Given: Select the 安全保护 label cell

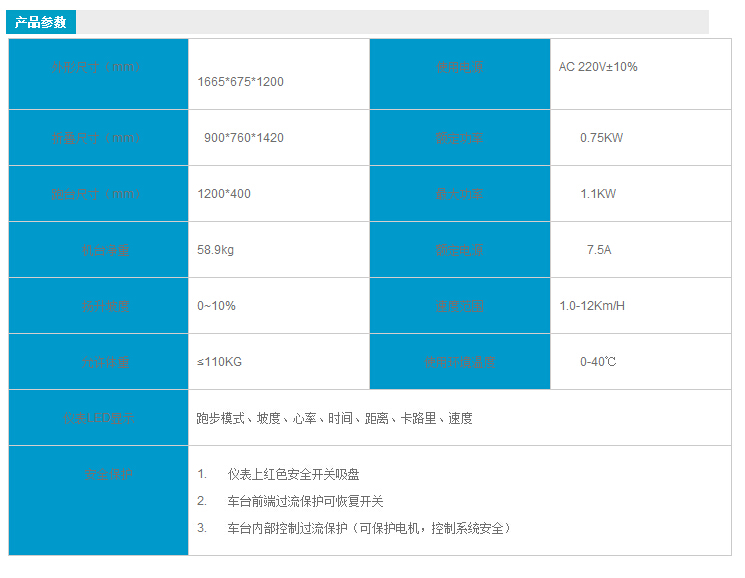Looking at the screenshot, I should point(98,501).
